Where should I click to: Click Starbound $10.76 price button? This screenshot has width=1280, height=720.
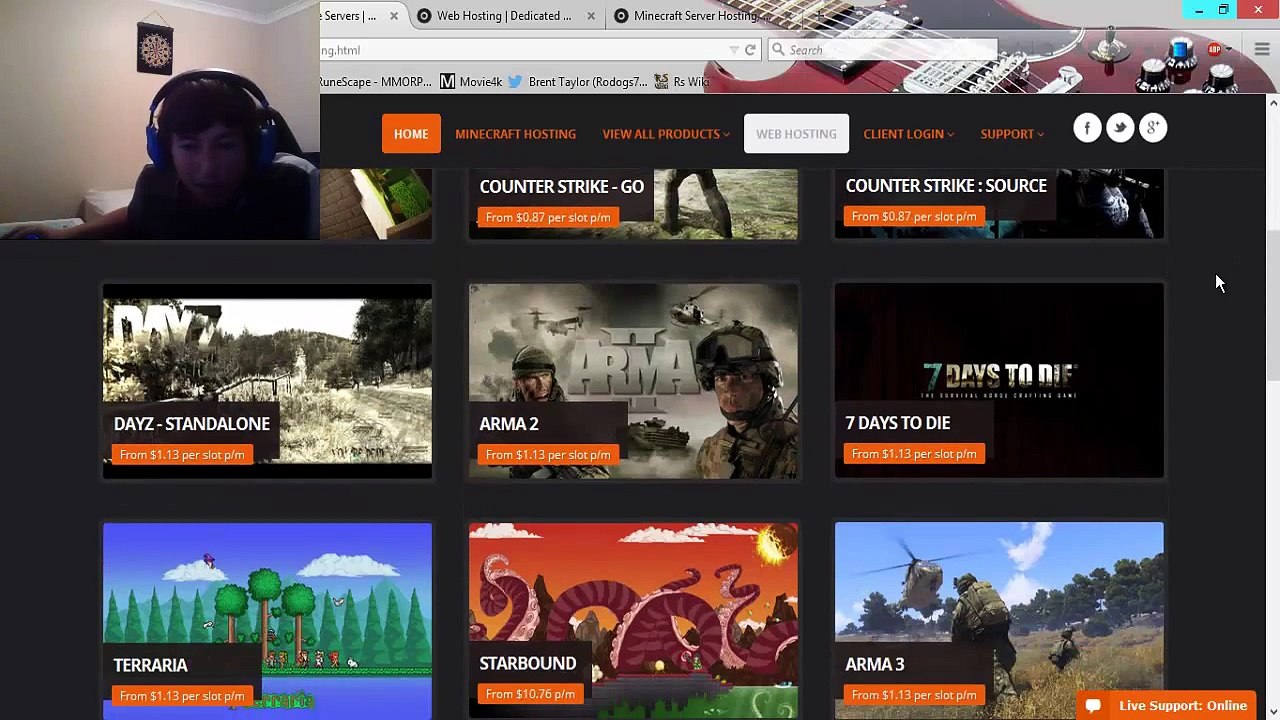(x=530, y=694)
